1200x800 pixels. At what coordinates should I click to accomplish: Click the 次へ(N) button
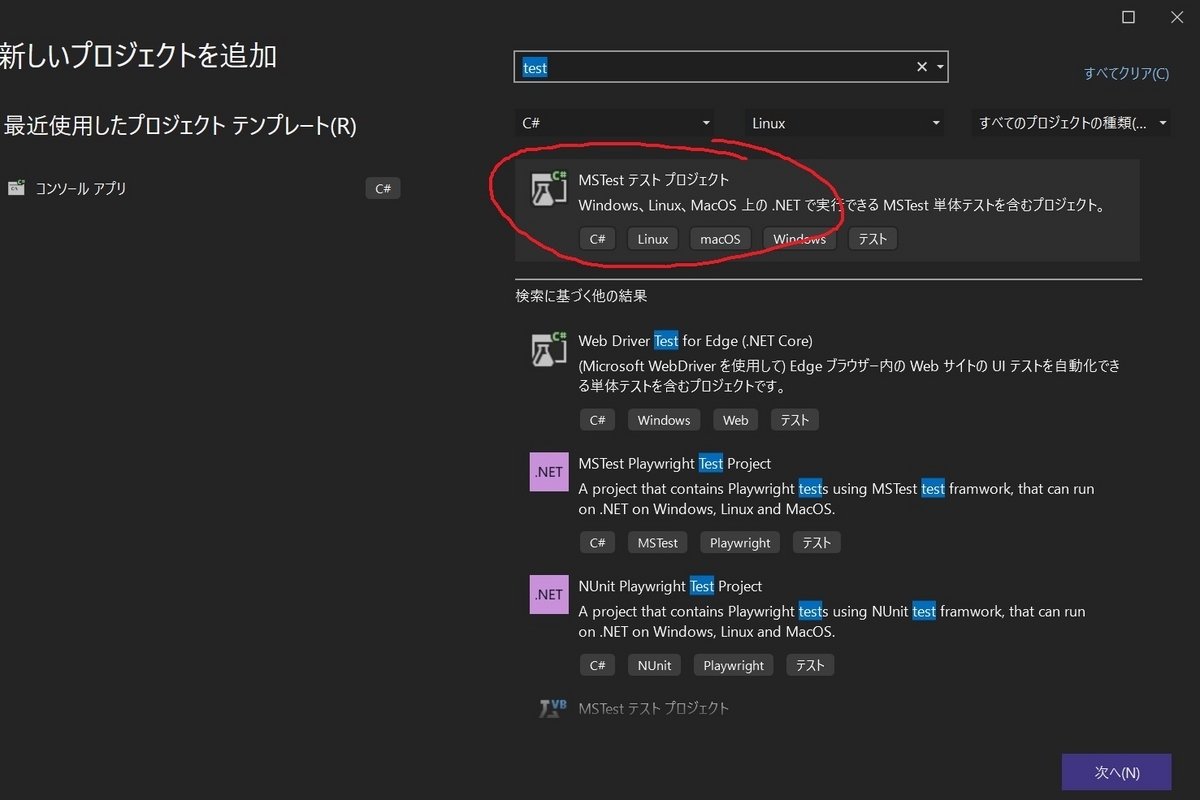(1116, 772)
